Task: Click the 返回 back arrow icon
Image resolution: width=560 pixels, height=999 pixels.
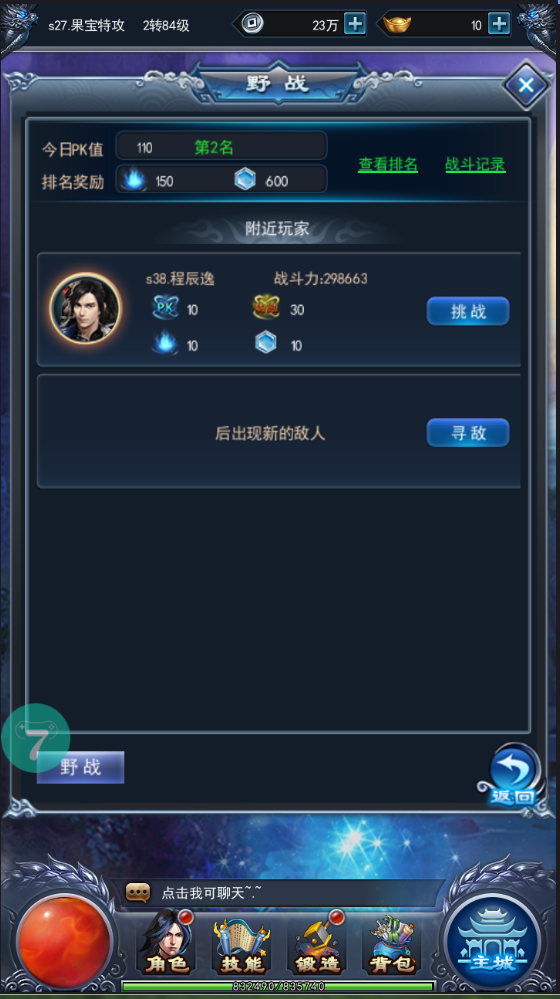Action: pos(513,776)
